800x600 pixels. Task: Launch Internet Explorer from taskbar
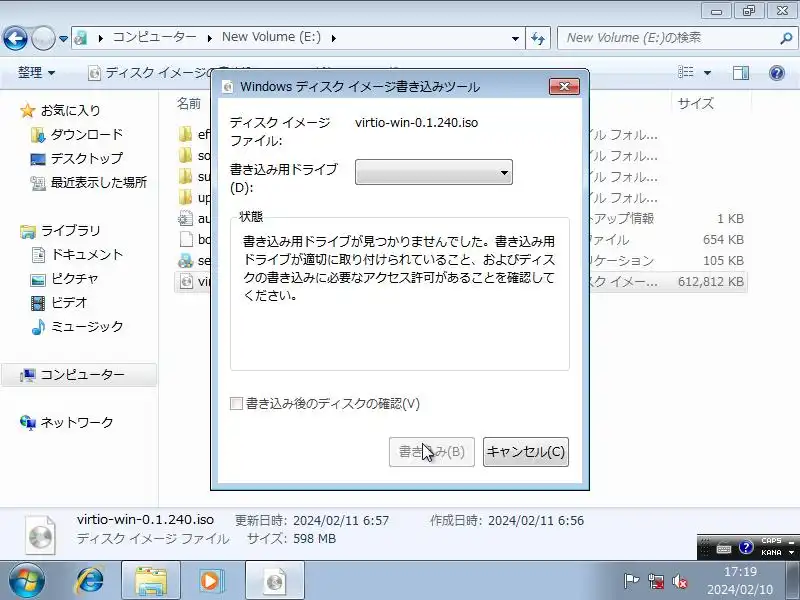pyautogui.click(x=90, y=581)
